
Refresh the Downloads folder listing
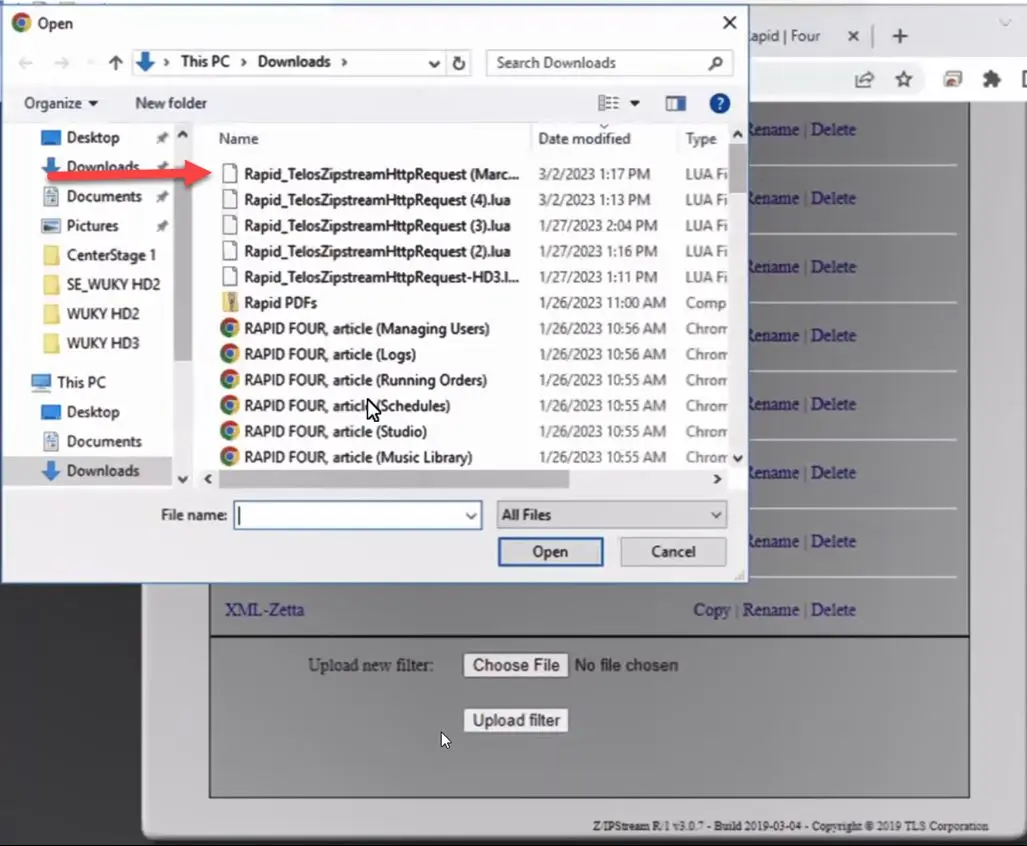(x=458, y=63)
